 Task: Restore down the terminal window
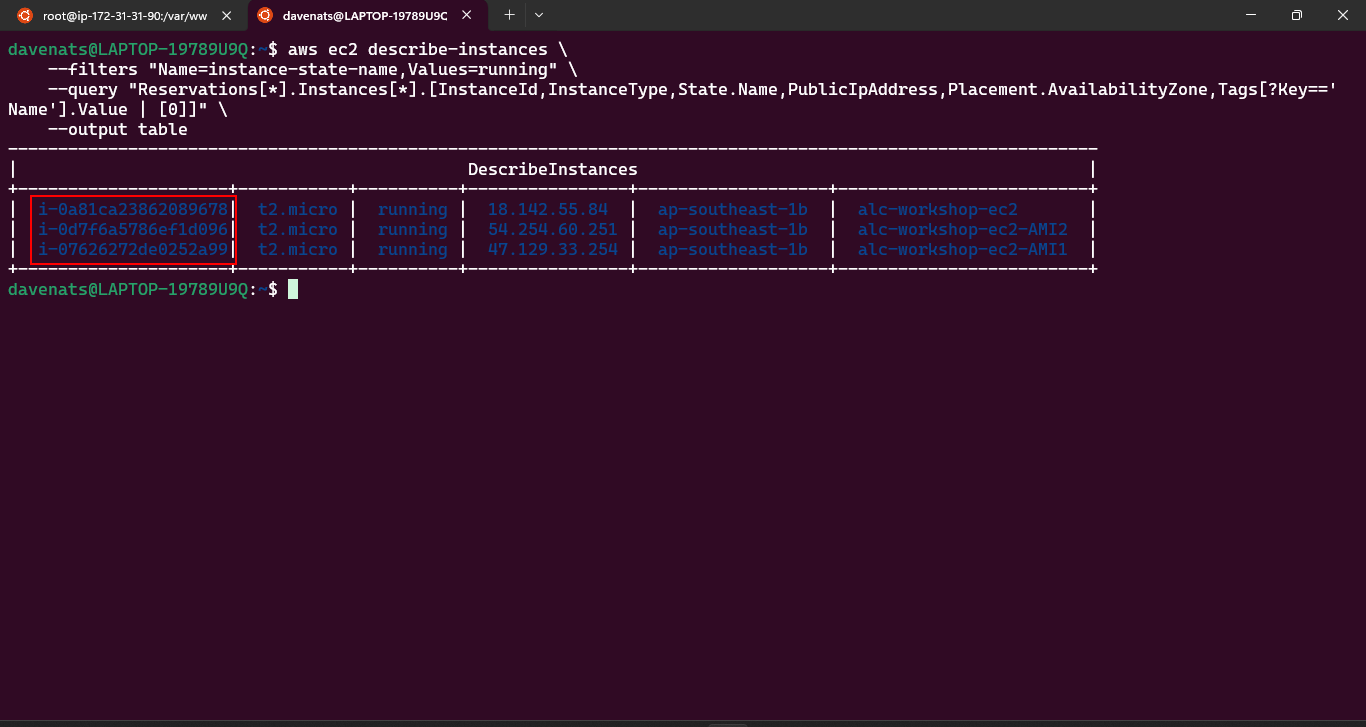1296,15
